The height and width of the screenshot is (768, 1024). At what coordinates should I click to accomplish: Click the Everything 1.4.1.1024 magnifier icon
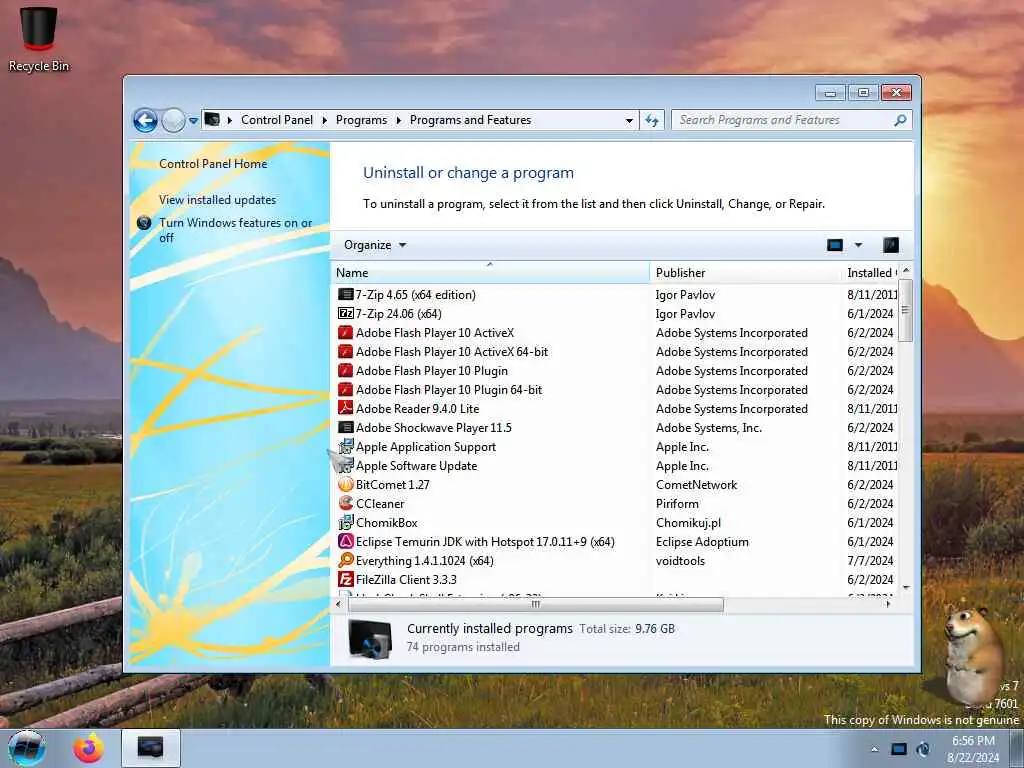tap(345, 560)
